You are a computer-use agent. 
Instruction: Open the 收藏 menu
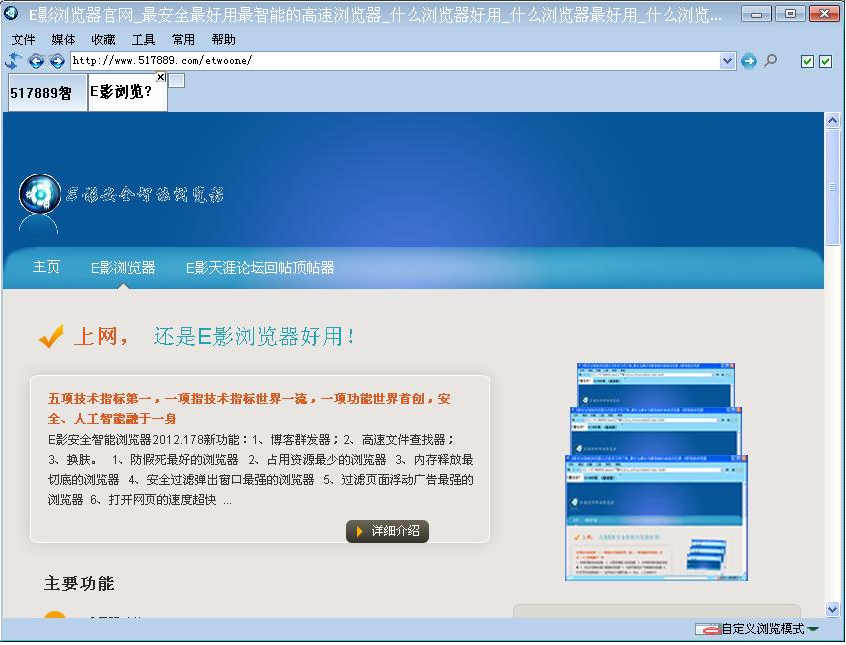(103, 39)
